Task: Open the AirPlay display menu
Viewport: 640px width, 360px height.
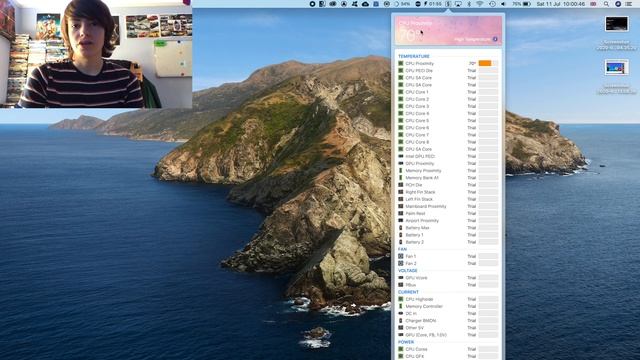Action: 458,4
